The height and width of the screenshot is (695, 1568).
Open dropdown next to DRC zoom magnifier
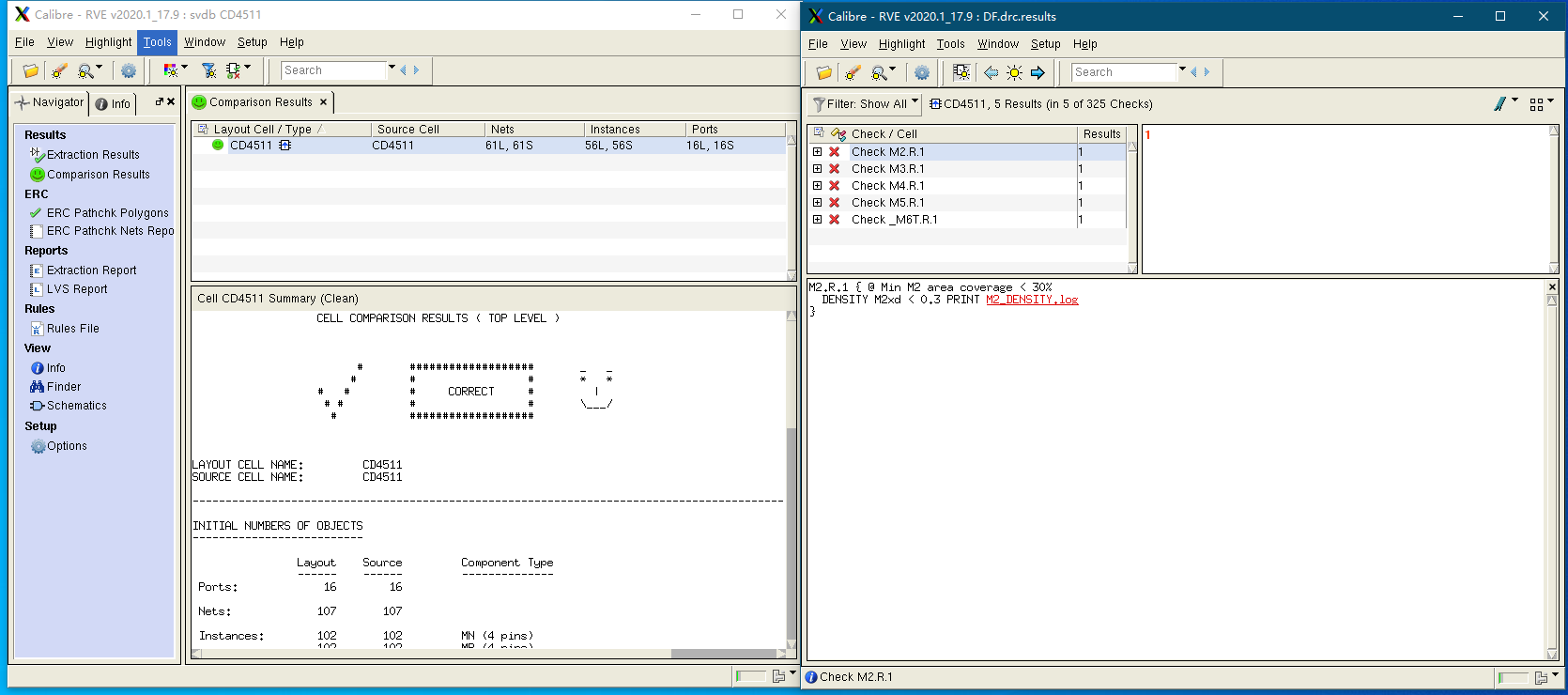893,69
